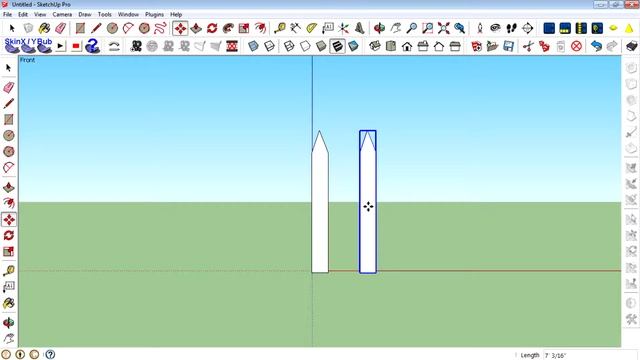Select the Follow Me tool
Image resolution: width=640 pixels, height=360 pixels.
(x=228, y=28)
